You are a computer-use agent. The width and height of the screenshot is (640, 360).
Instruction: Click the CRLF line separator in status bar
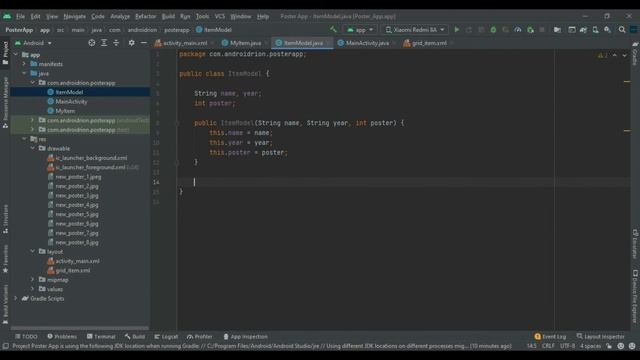click(548, 346)
